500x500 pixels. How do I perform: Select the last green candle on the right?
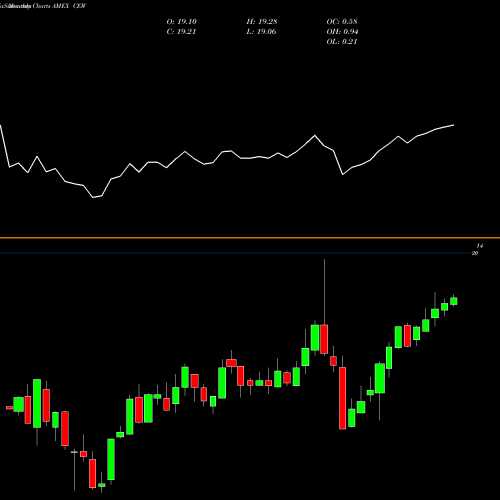[454, 301]
